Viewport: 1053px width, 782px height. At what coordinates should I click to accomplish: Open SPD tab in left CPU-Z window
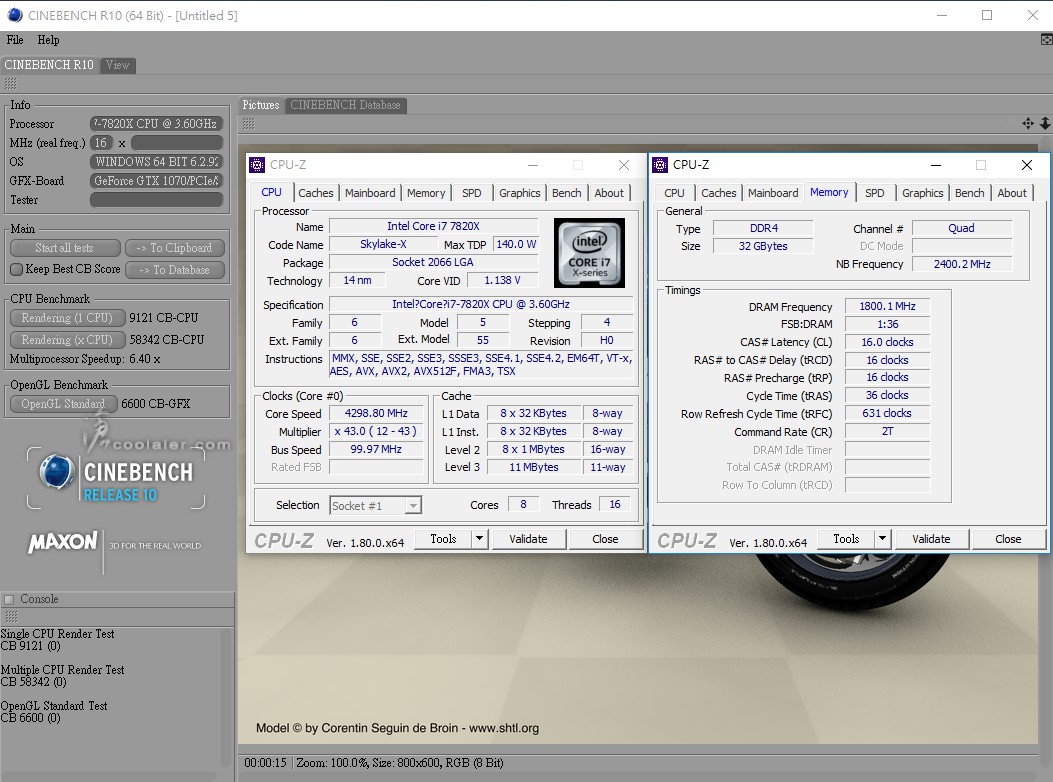[x=471, y=193]
